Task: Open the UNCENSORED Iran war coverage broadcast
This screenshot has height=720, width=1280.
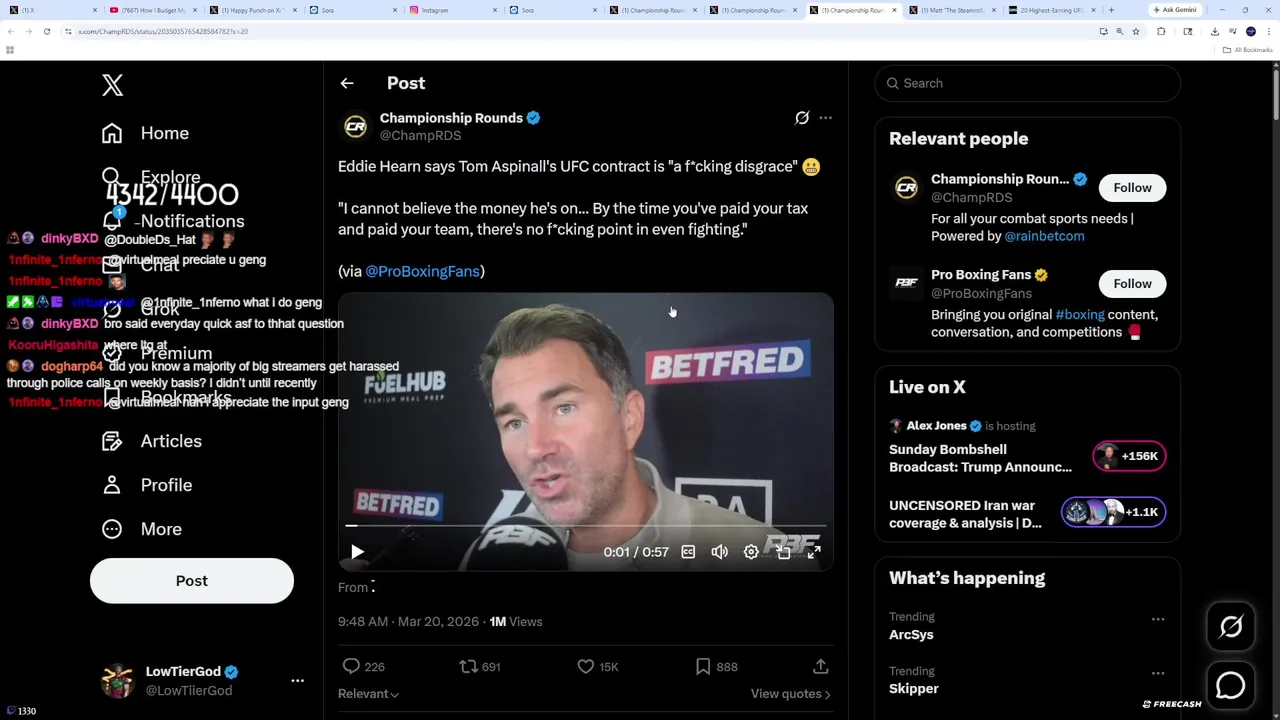Action: click(965, 514)
